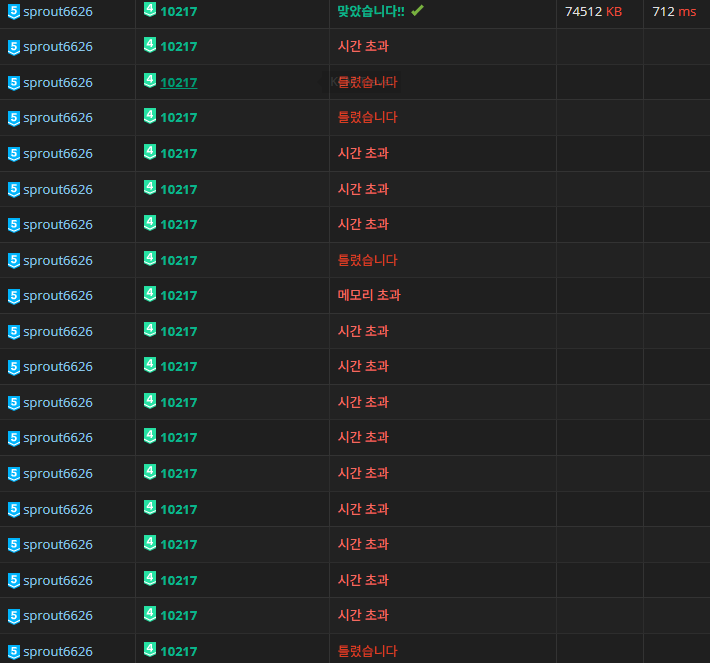Click the tier 4 problem badge in the 맞았습니다!! row
Viewport: 710px width, 663px height.
pos(150,10)
